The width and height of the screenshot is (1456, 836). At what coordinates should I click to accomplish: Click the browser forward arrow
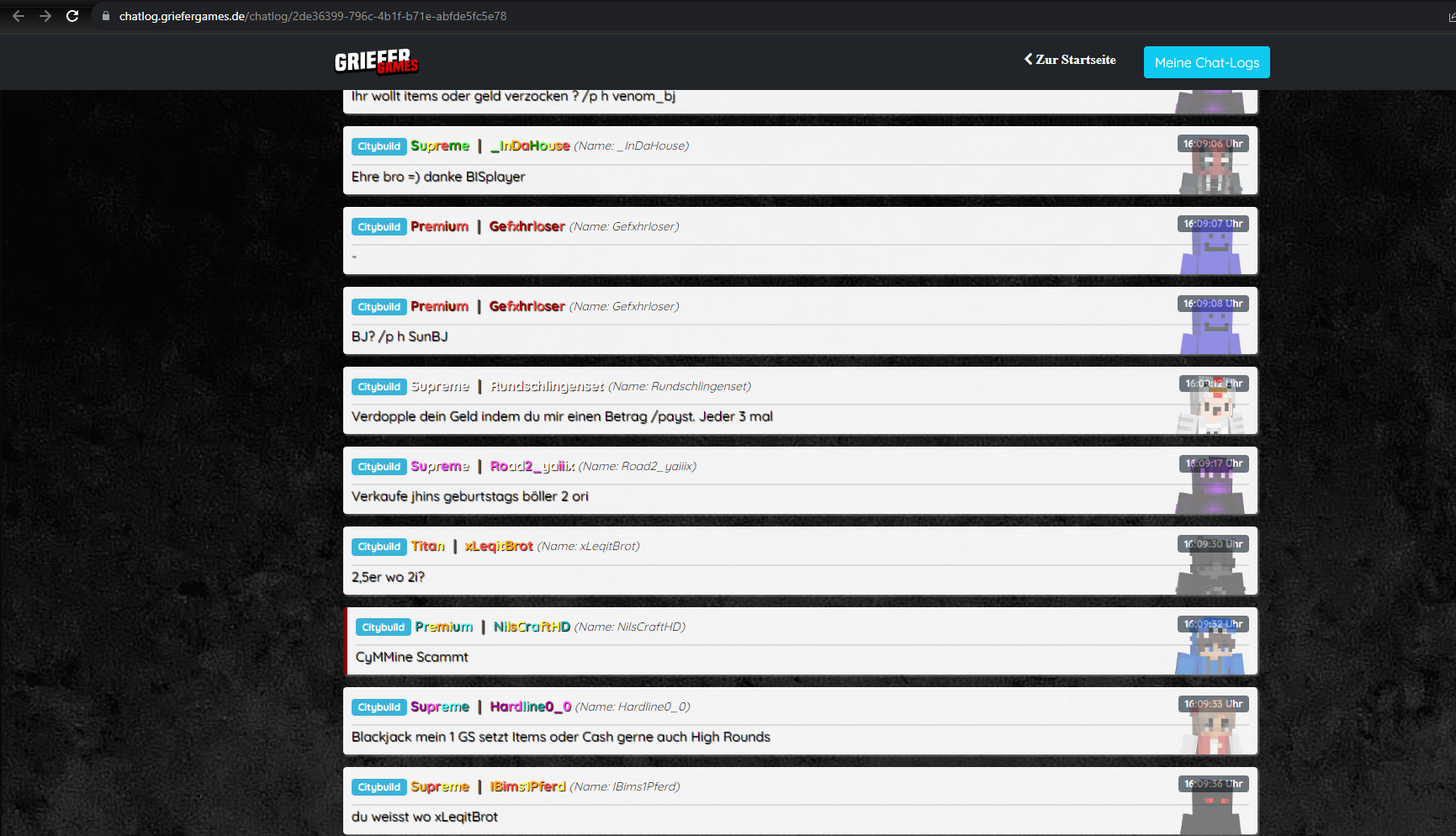click(45, 16)
